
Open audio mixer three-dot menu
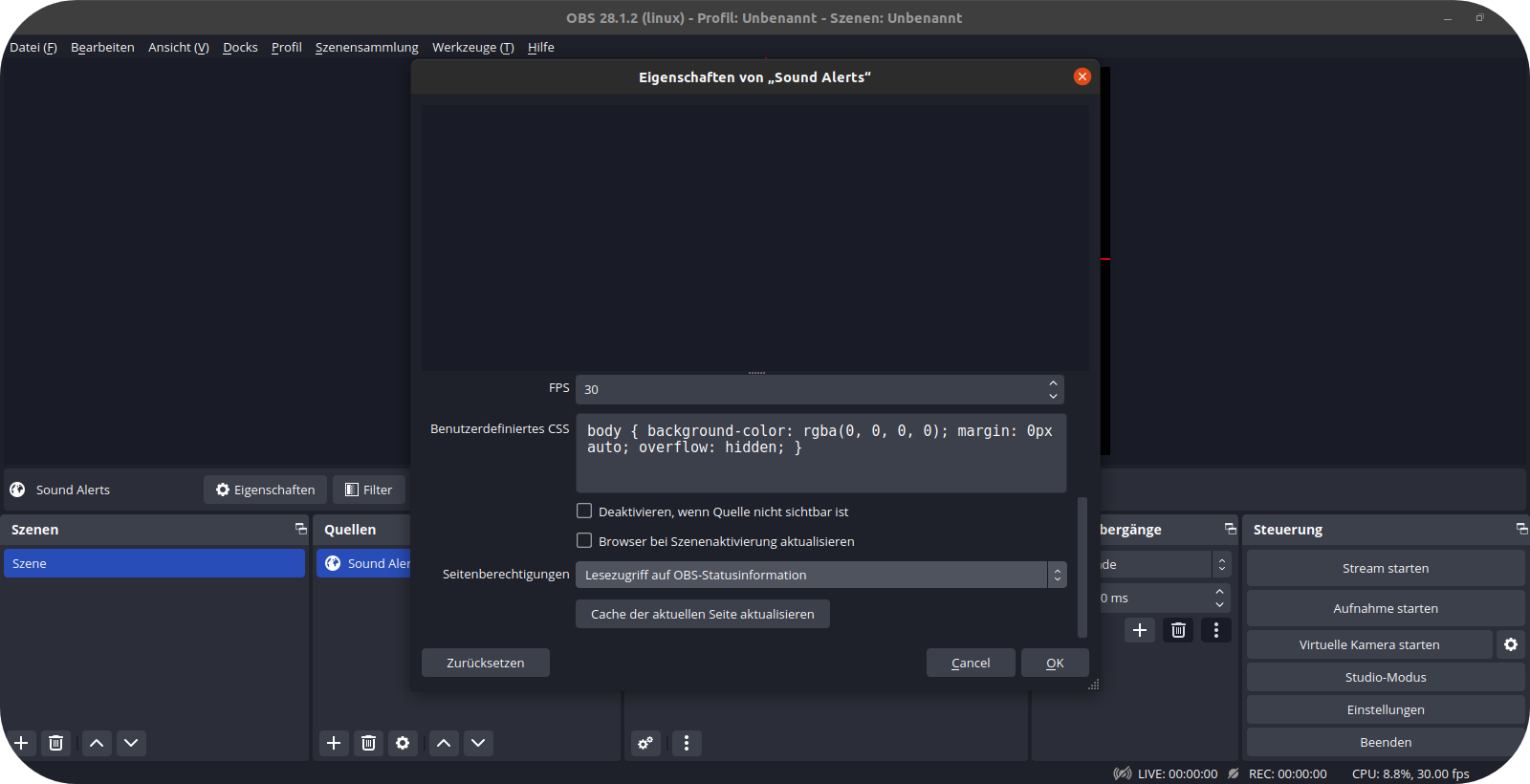tap(687, 743)
